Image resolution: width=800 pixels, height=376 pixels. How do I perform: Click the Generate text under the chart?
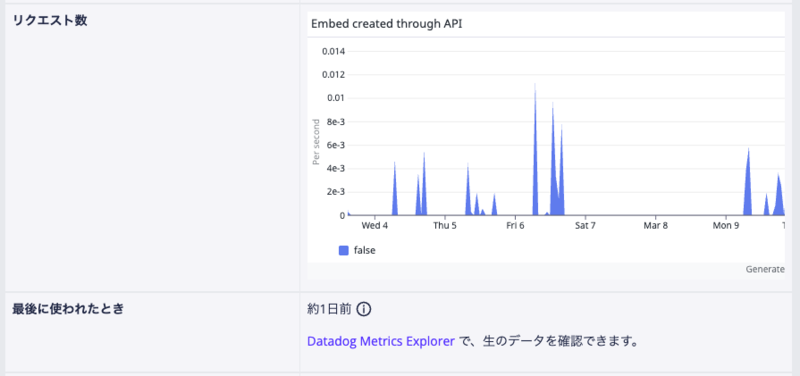(765, 269)
